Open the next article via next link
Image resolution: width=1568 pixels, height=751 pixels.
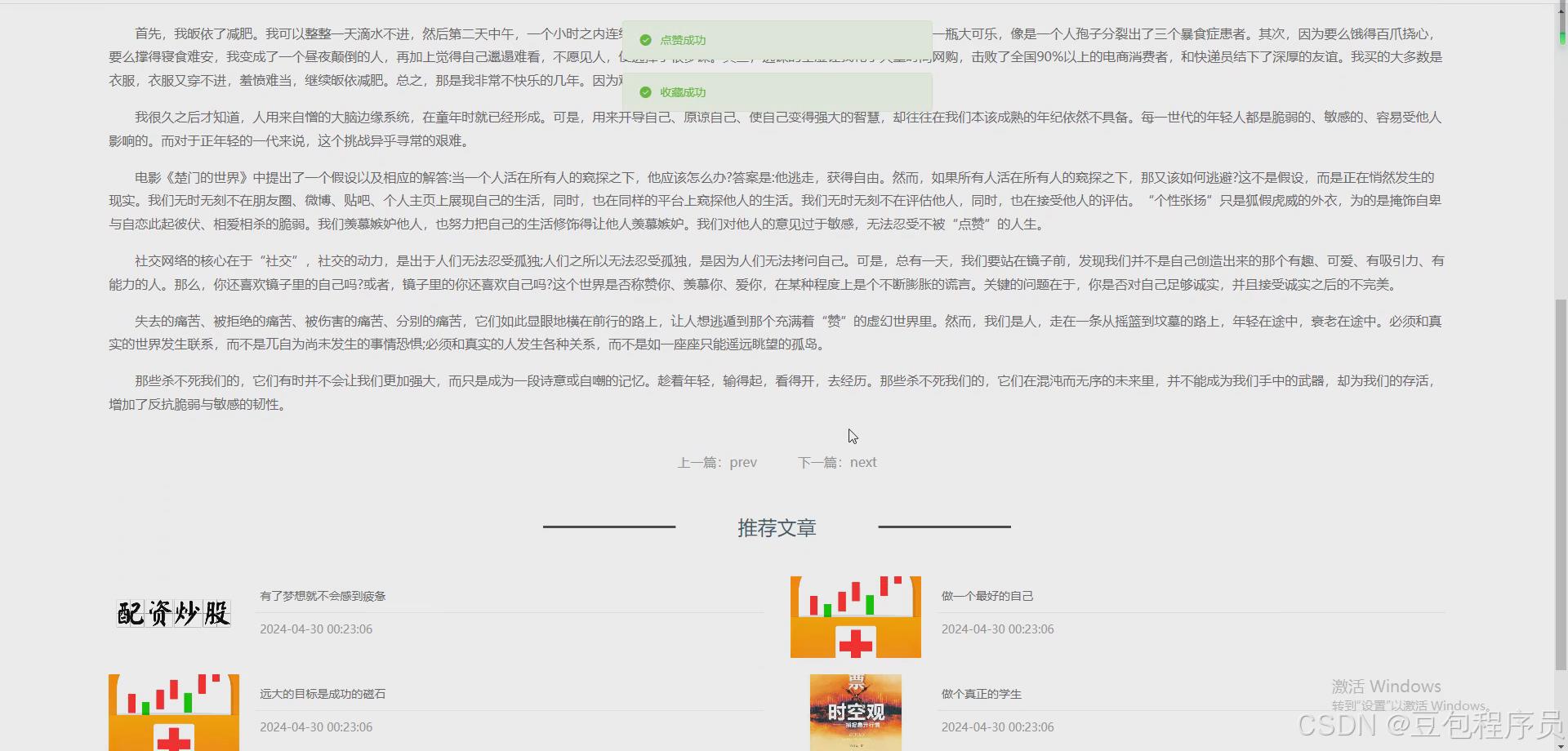coord(862,462)
